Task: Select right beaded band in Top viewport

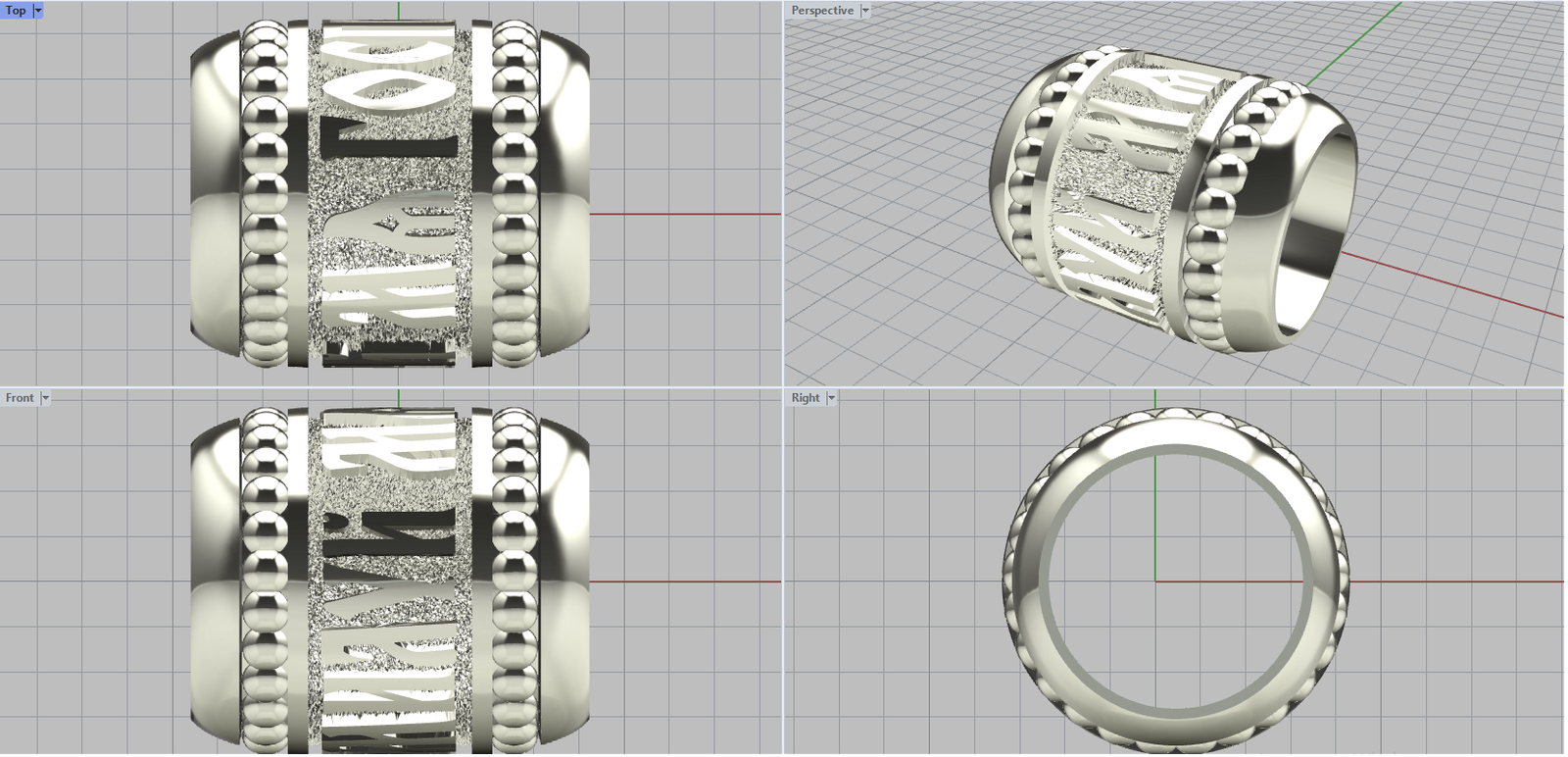Action: pos(514,196)
